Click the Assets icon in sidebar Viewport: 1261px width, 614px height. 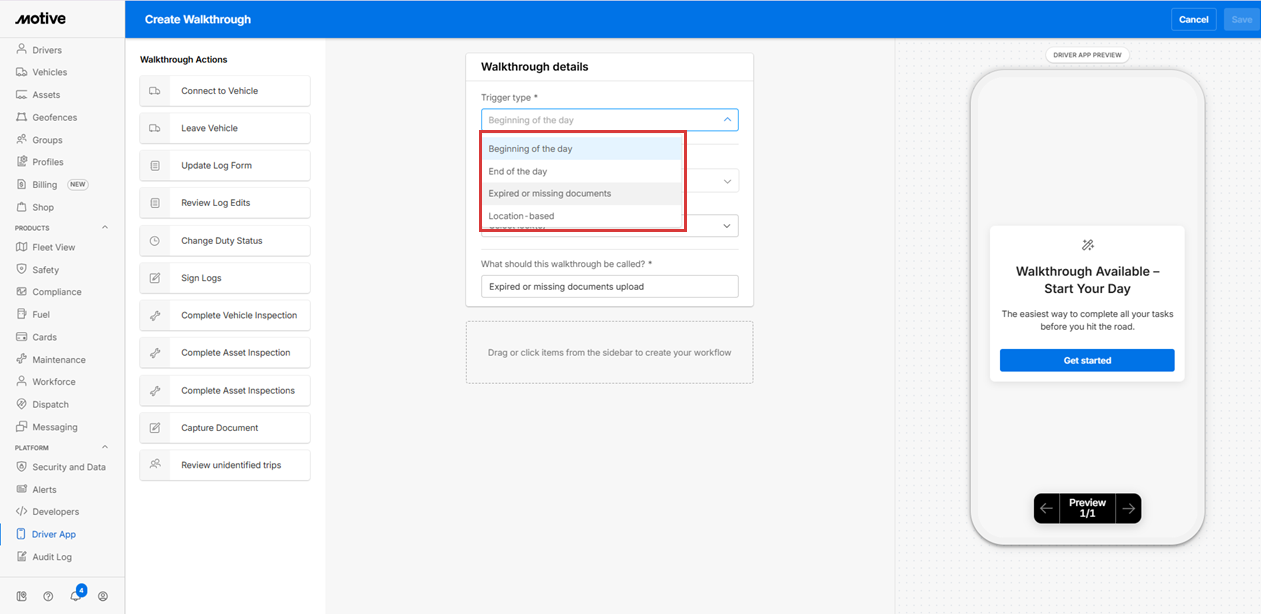tap(22, 94)
